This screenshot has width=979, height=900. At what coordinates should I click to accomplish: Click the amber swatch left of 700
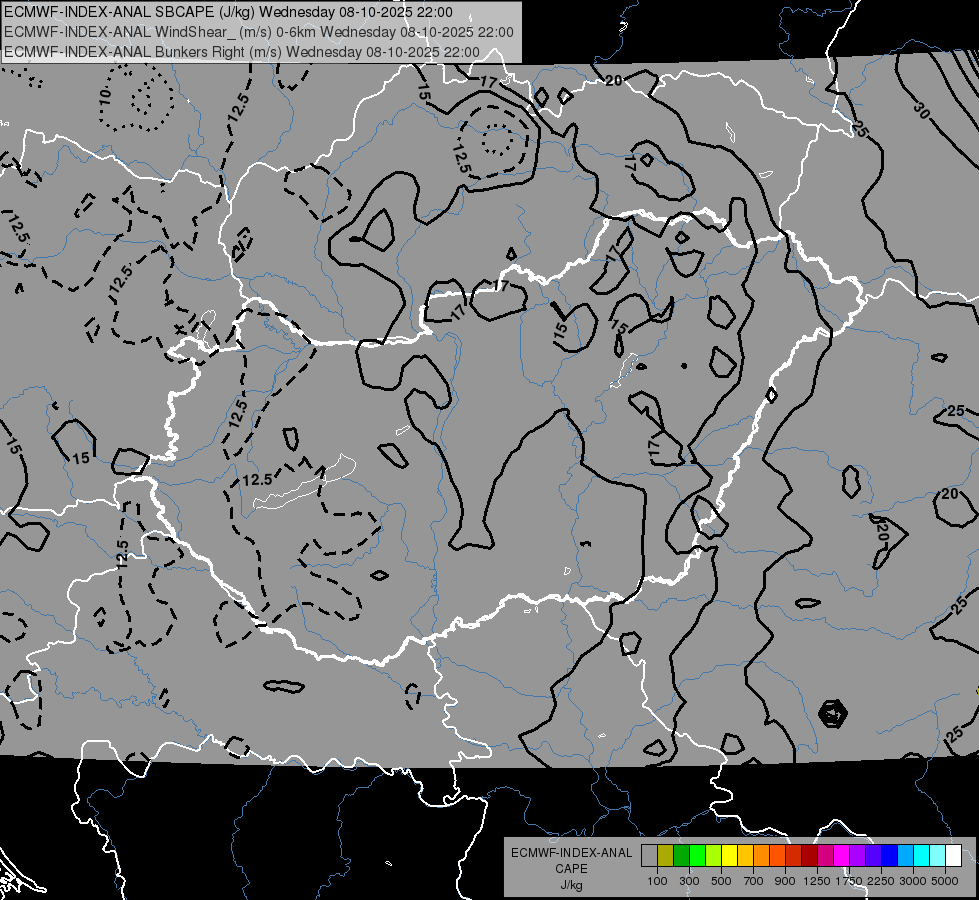745,855
